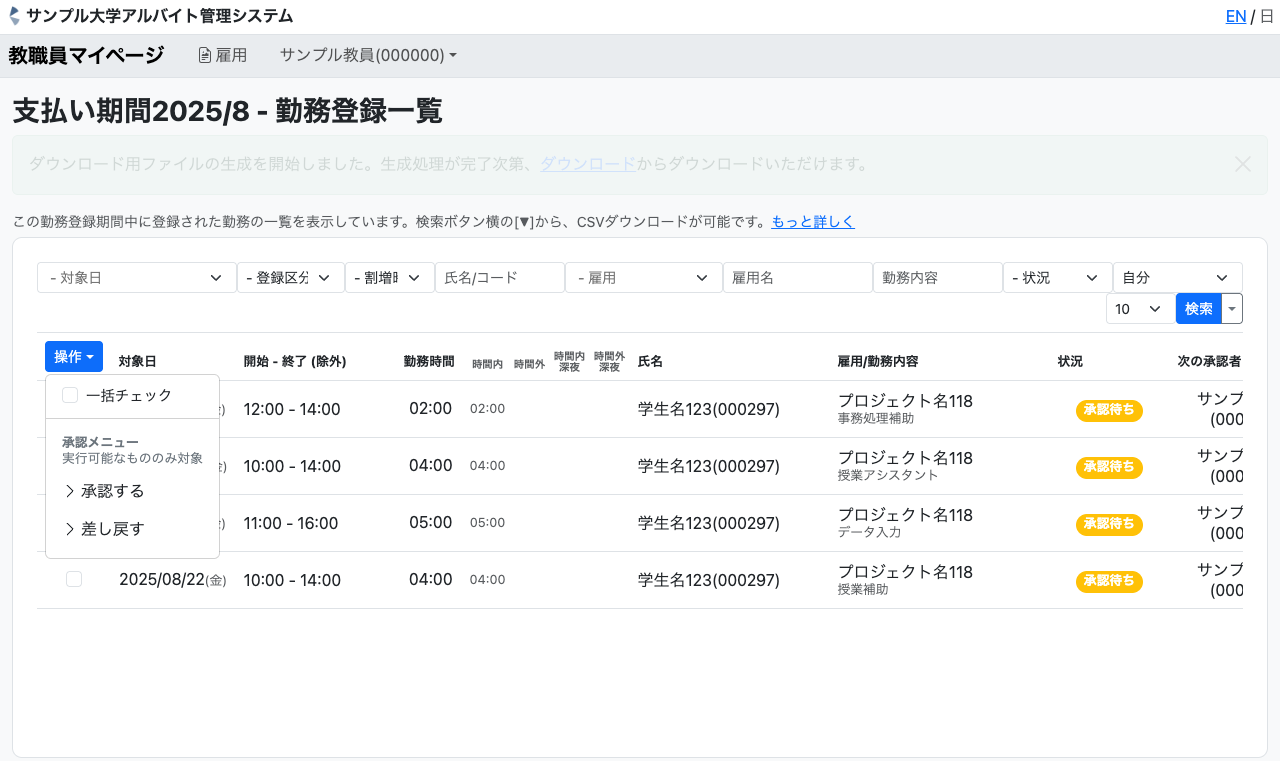Focus the 雇用名 input field
This screenshot has height=761, width=1280.
click(x=797, y=278)
